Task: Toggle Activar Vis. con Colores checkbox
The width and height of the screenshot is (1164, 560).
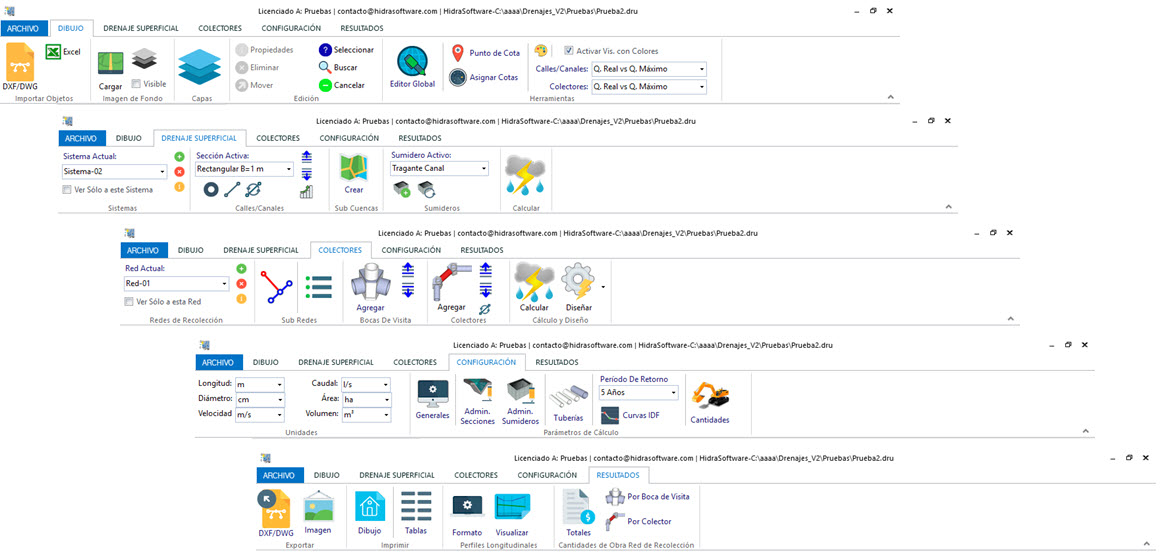Action: point(569,51)
